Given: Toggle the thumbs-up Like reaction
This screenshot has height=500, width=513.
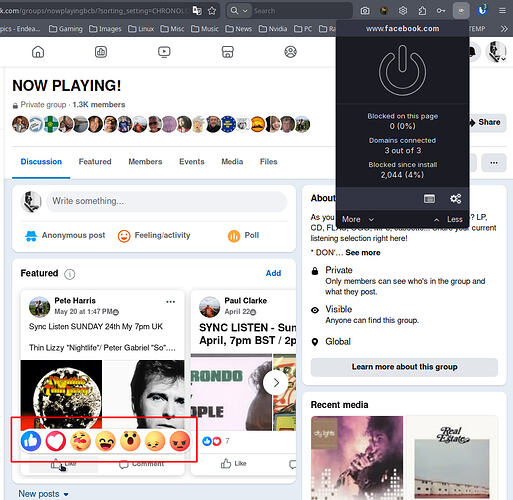Looking at the screenshot, I should click(x=31, y=441).
